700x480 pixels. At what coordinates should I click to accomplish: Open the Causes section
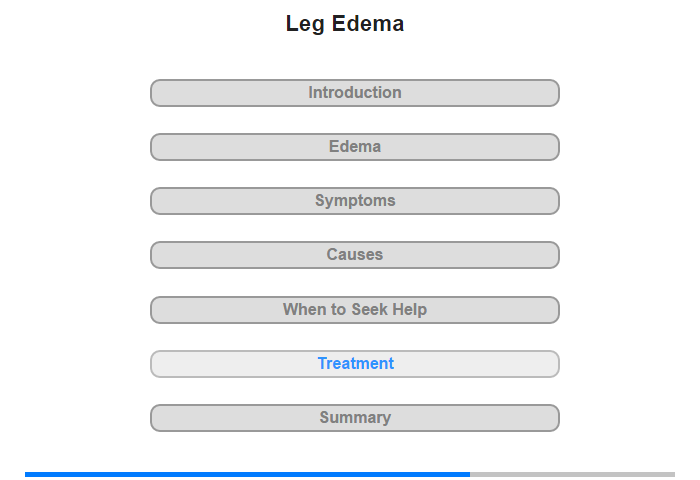pyautogui.click(x=354, y=255)
